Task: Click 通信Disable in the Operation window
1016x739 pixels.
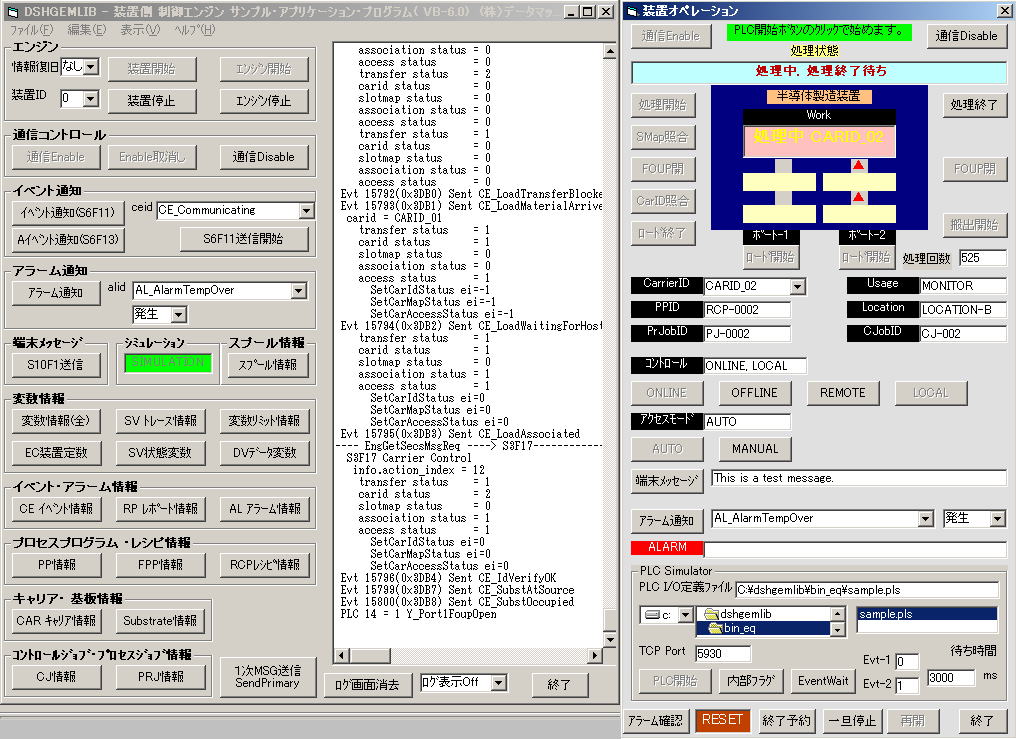Action: coord(966,36)
